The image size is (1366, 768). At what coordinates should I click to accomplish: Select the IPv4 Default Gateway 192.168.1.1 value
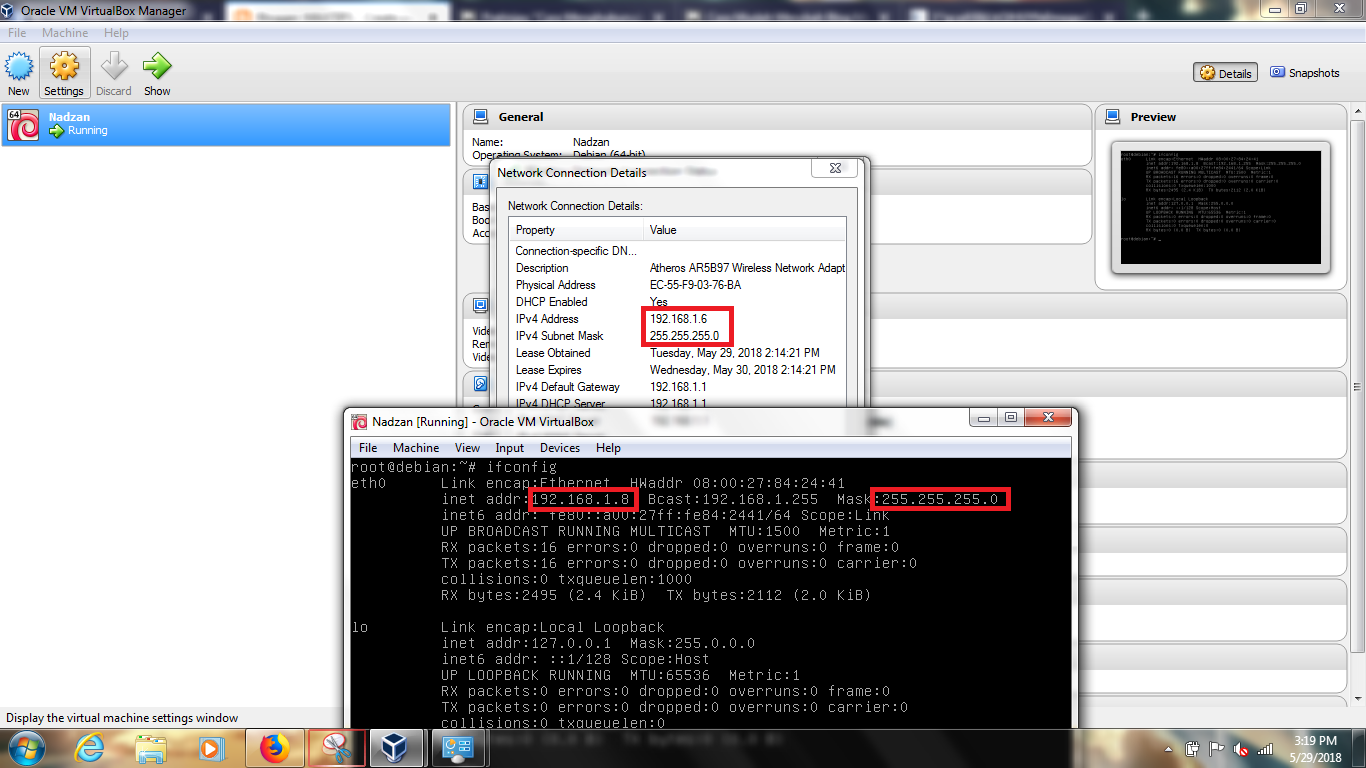[678, 387]
